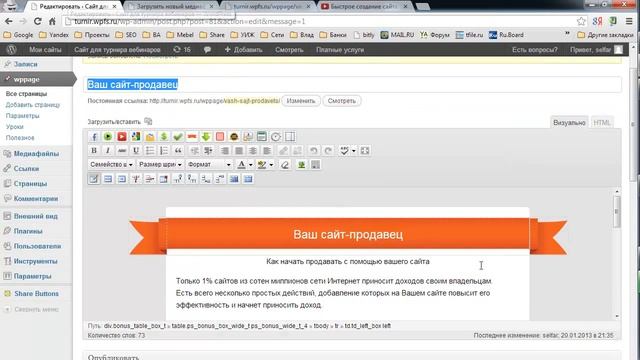Insert a bulleted list

[x=150, y=151]
